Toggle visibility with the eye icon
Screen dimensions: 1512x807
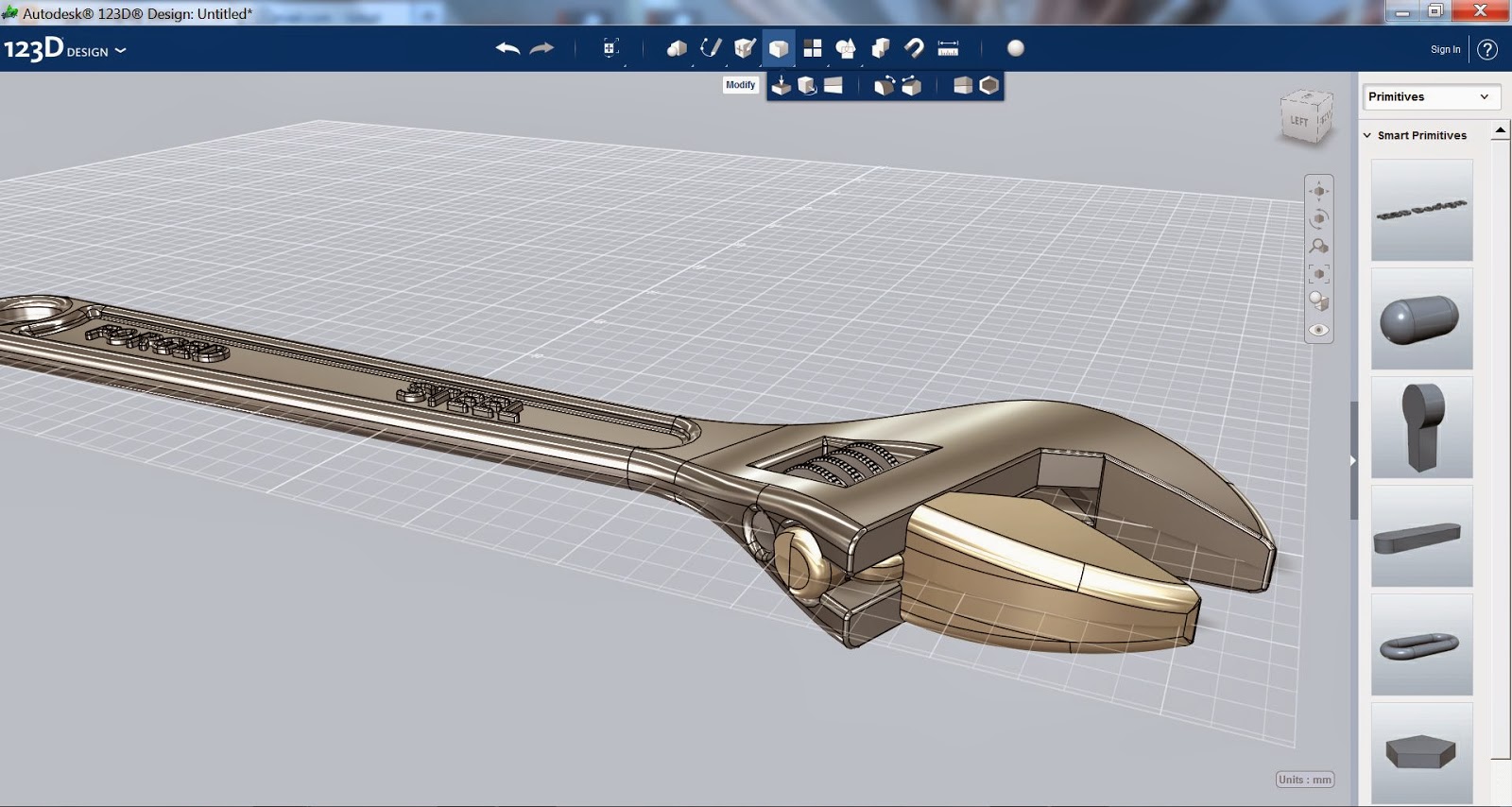1319,330
